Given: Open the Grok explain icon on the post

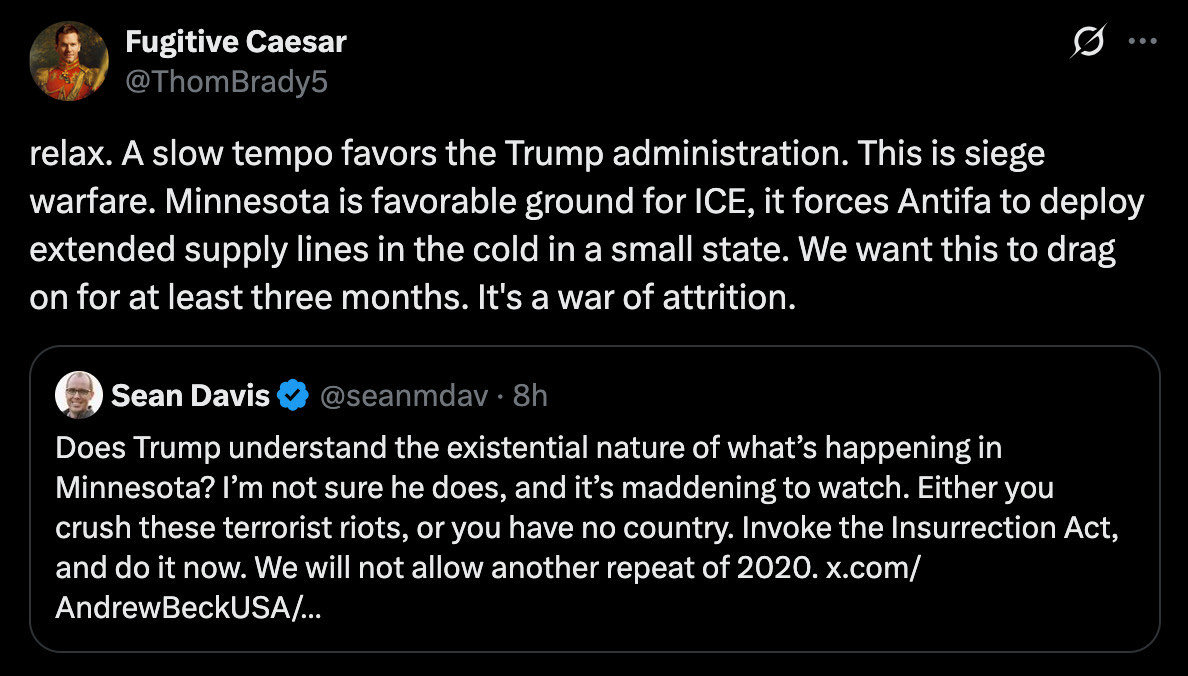Looking at the screenshot, I should coord(1087,43).
